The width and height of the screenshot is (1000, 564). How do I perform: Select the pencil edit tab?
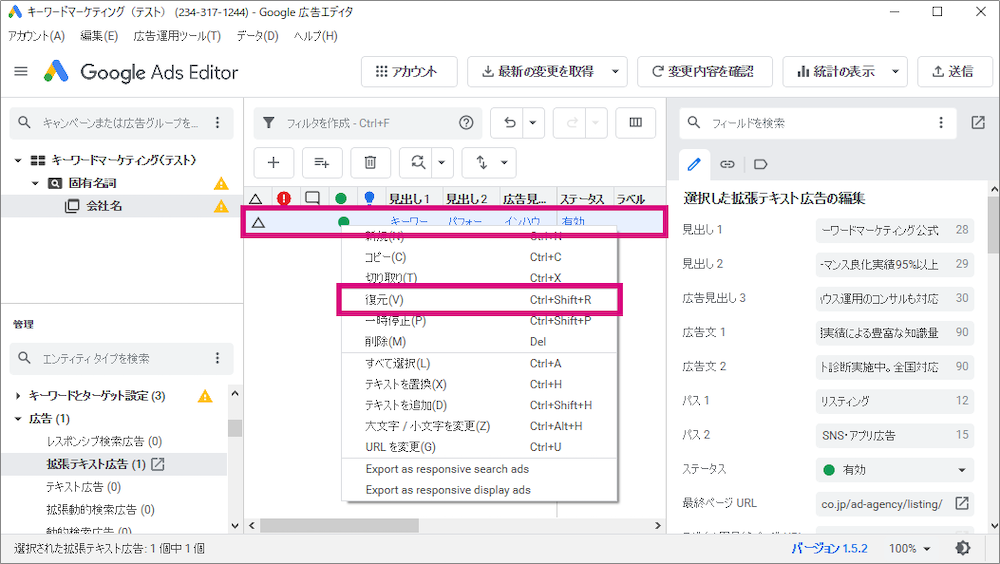694,164
